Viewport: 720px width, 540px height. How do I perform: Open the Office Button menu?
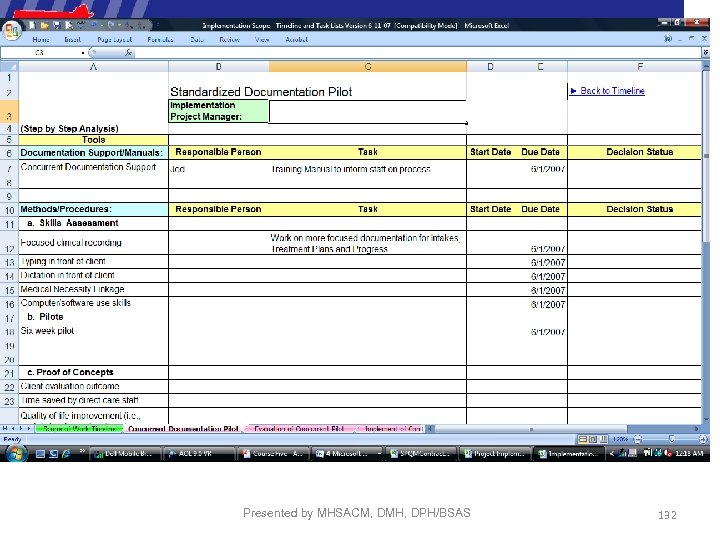11,30
